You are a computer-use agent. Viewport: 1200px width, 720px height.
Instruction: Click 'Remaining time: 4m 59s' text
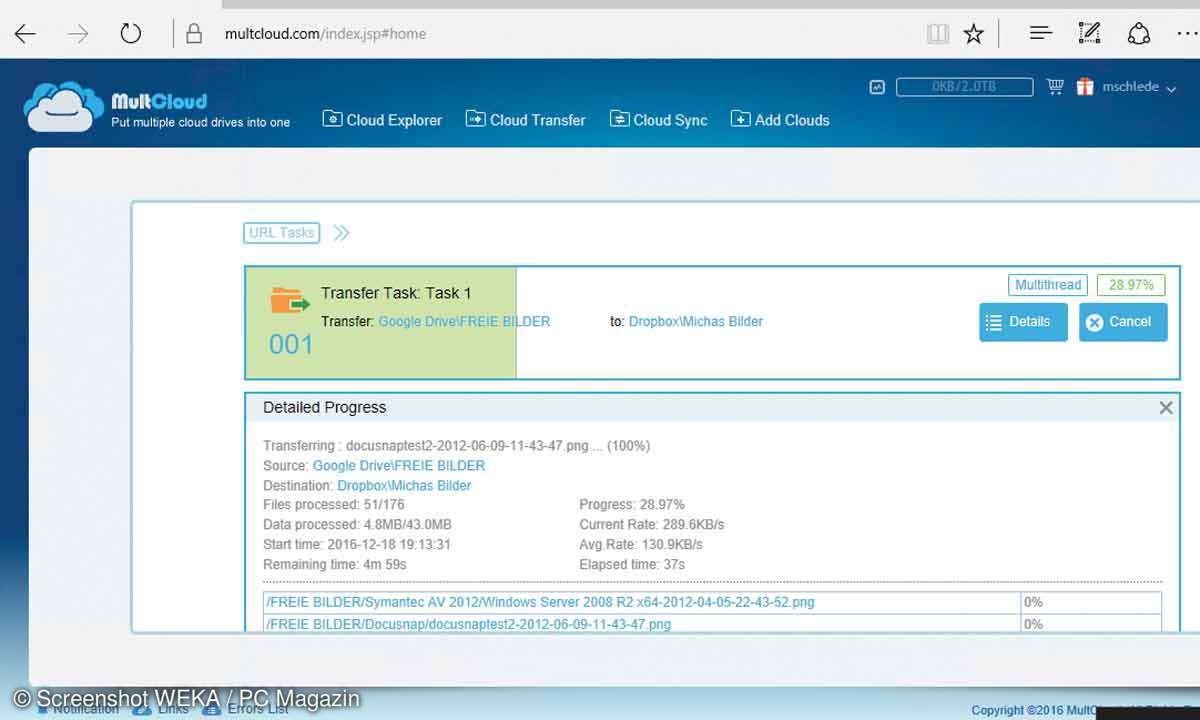pyautogui.click(x=335, y=565)
